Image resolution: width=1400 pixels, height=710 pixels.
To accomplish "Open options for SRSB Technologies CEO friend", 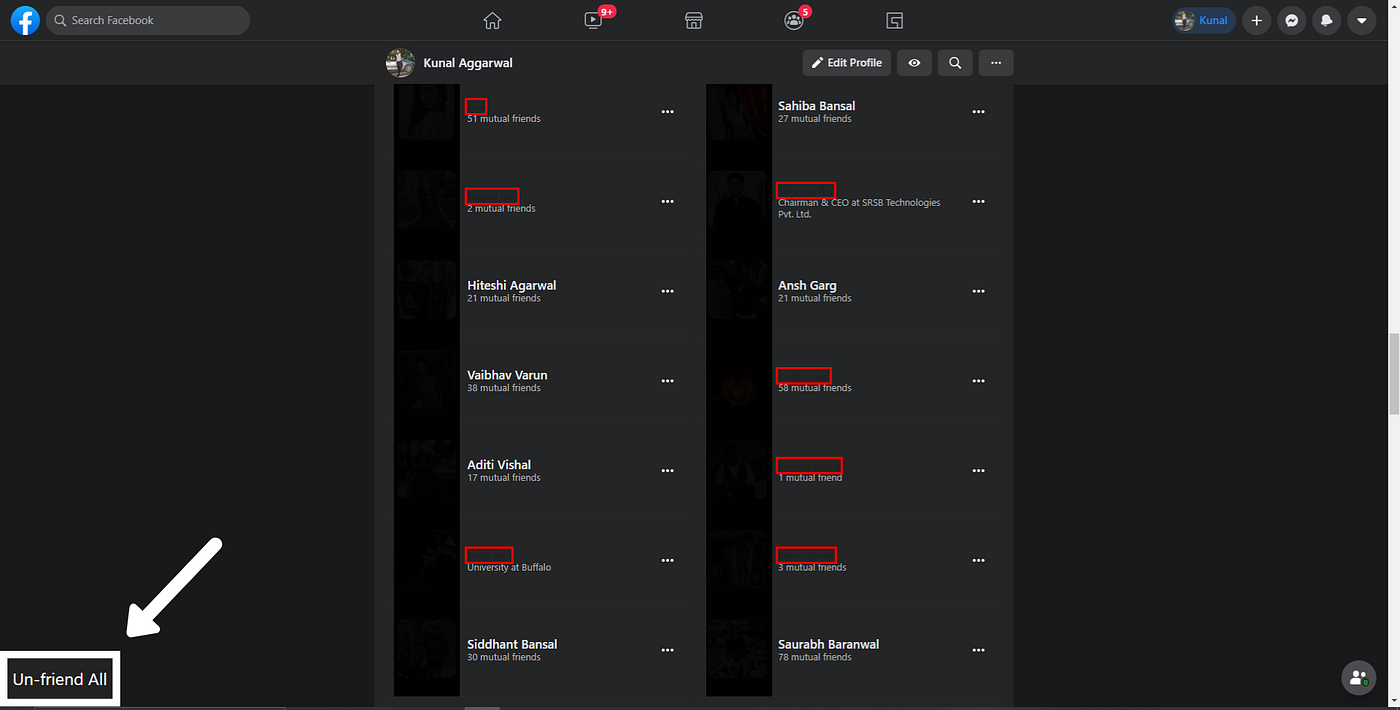I will tap(979, 201).
